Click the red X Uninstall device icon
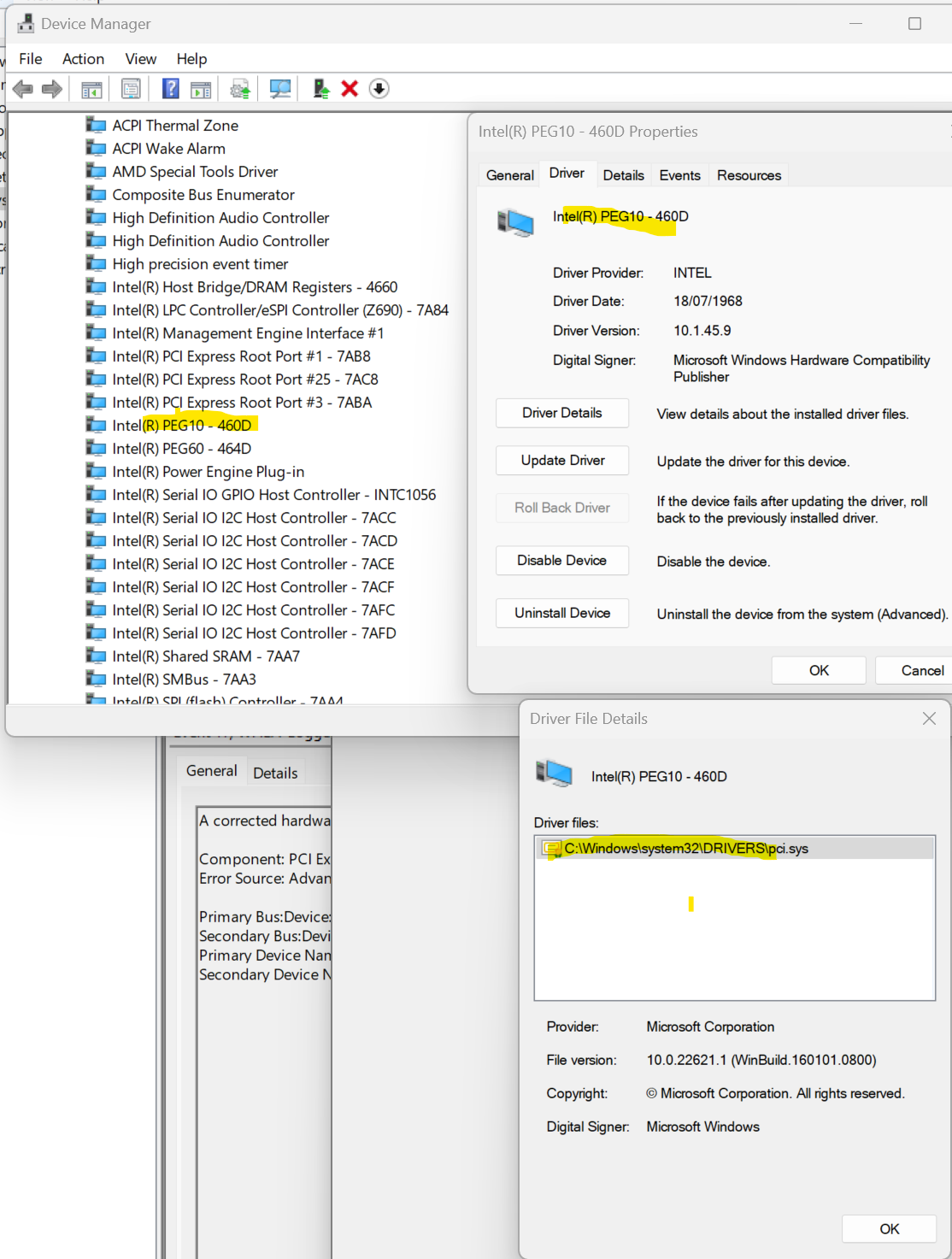The image size is (952, 1259). [350, 89]
